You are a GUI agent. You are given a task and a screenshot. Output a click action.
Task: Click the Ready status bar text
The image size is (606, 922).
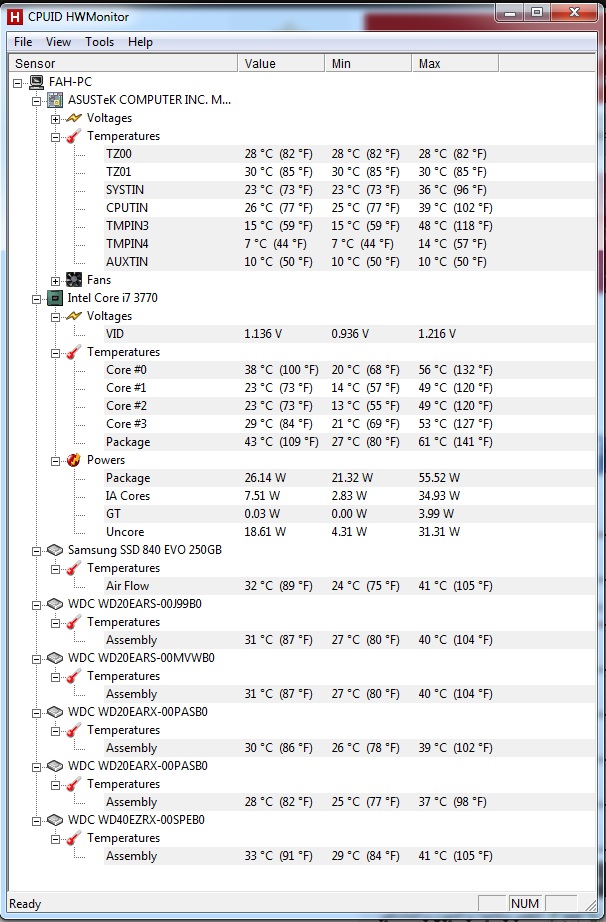click(x=25, y=904)
